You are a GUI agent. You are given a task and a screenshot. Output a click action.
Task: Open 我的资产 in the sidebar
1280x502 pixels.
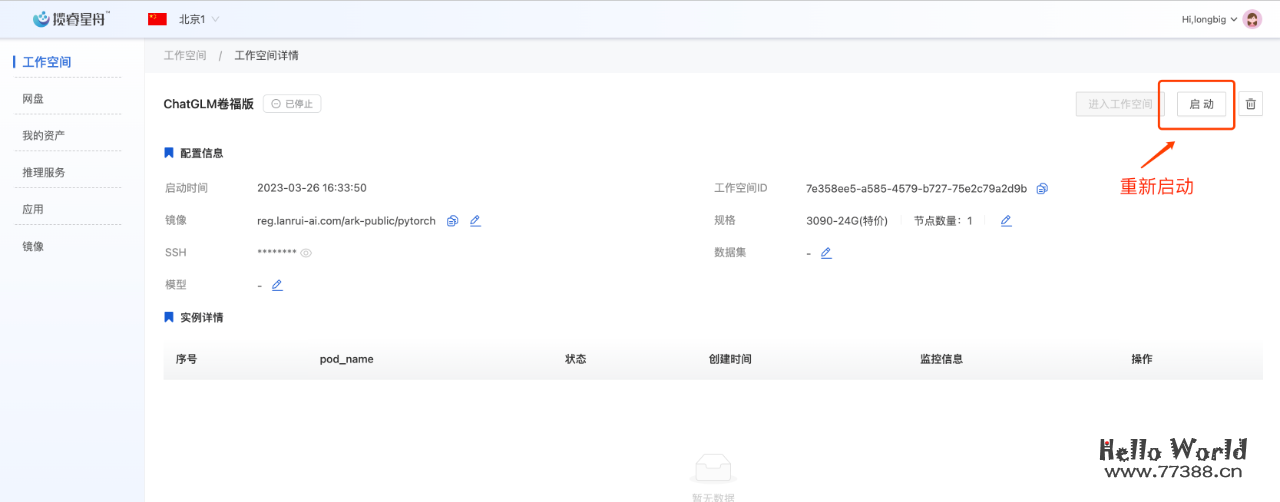[x=44, y=135]
